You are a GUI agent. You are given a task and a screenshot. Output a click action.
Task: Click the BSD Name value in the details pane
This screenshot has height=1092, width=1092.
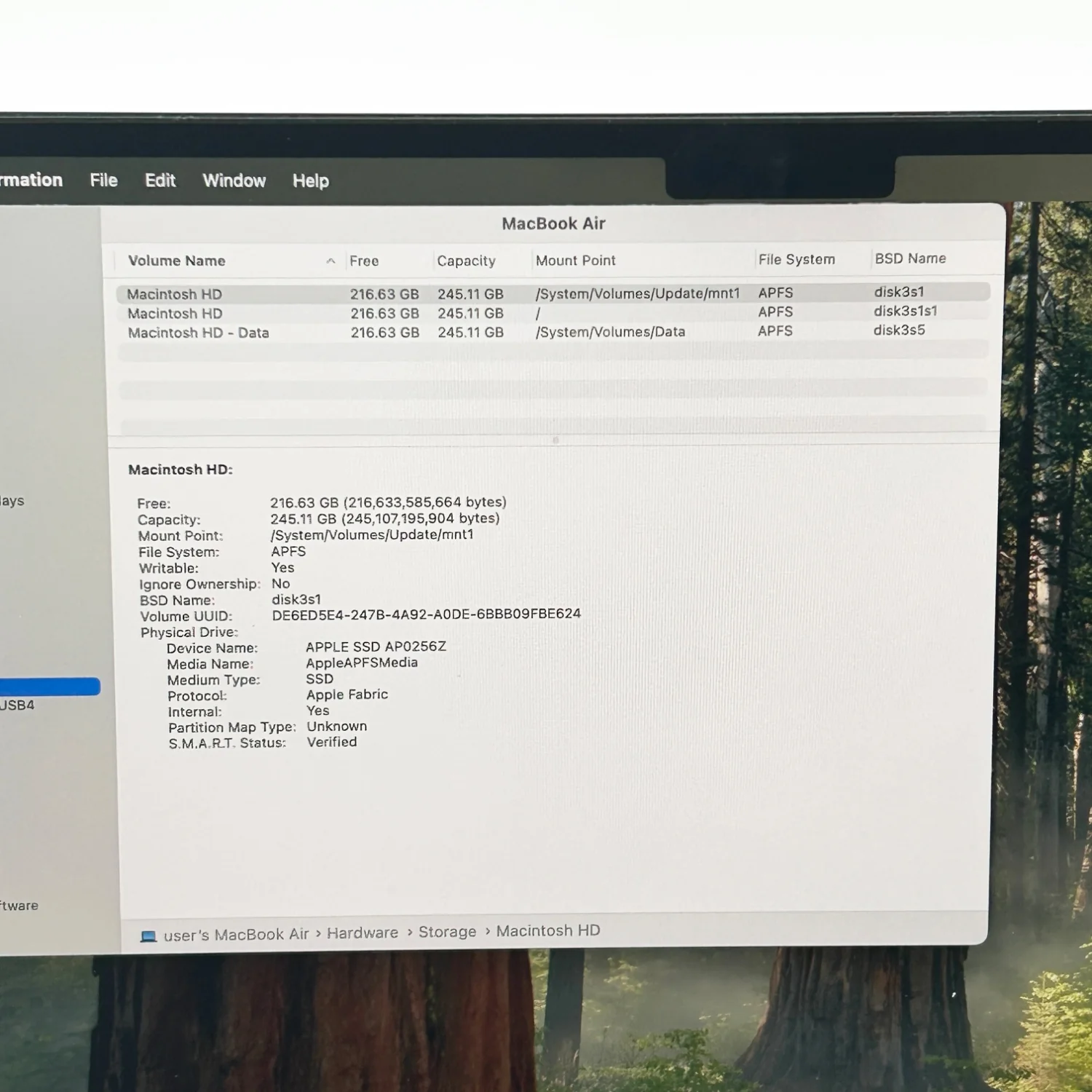coord(296,599)
